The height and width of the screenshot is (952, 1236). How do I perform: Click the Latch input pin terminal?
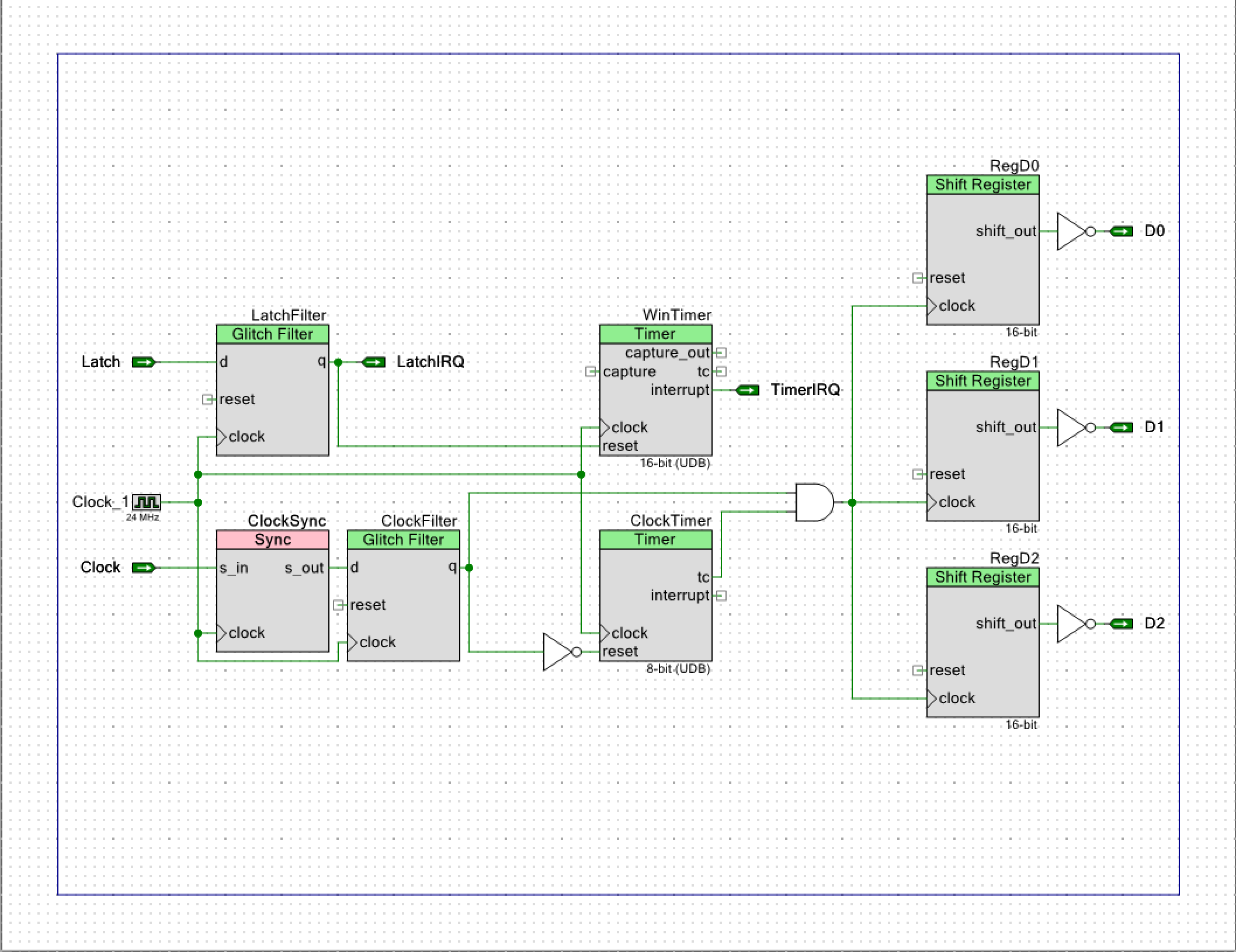pos(144,362)
